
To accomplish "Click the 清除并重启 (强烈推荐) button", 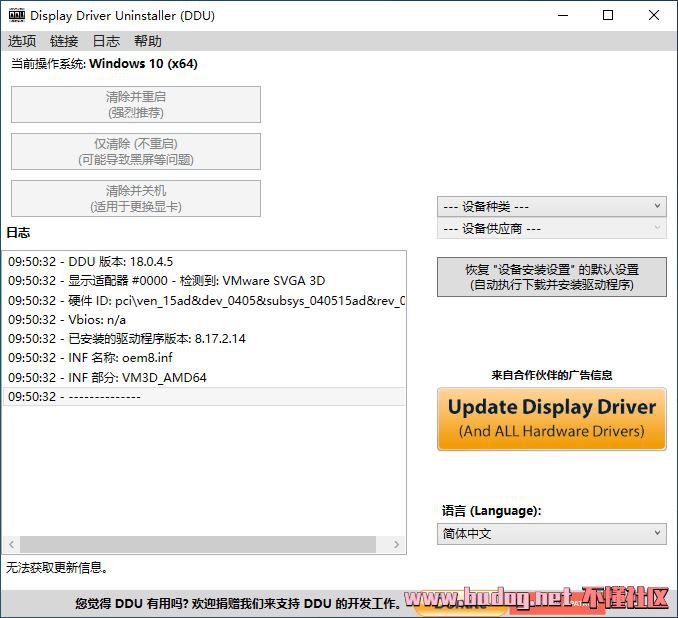I will click(x=136, y=105).
